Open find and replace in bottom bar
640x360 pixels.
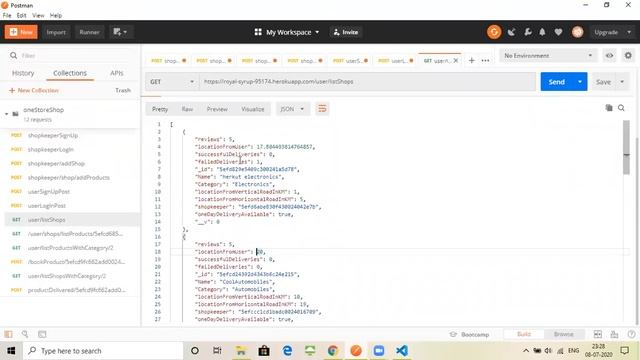(x=25, y=334)
